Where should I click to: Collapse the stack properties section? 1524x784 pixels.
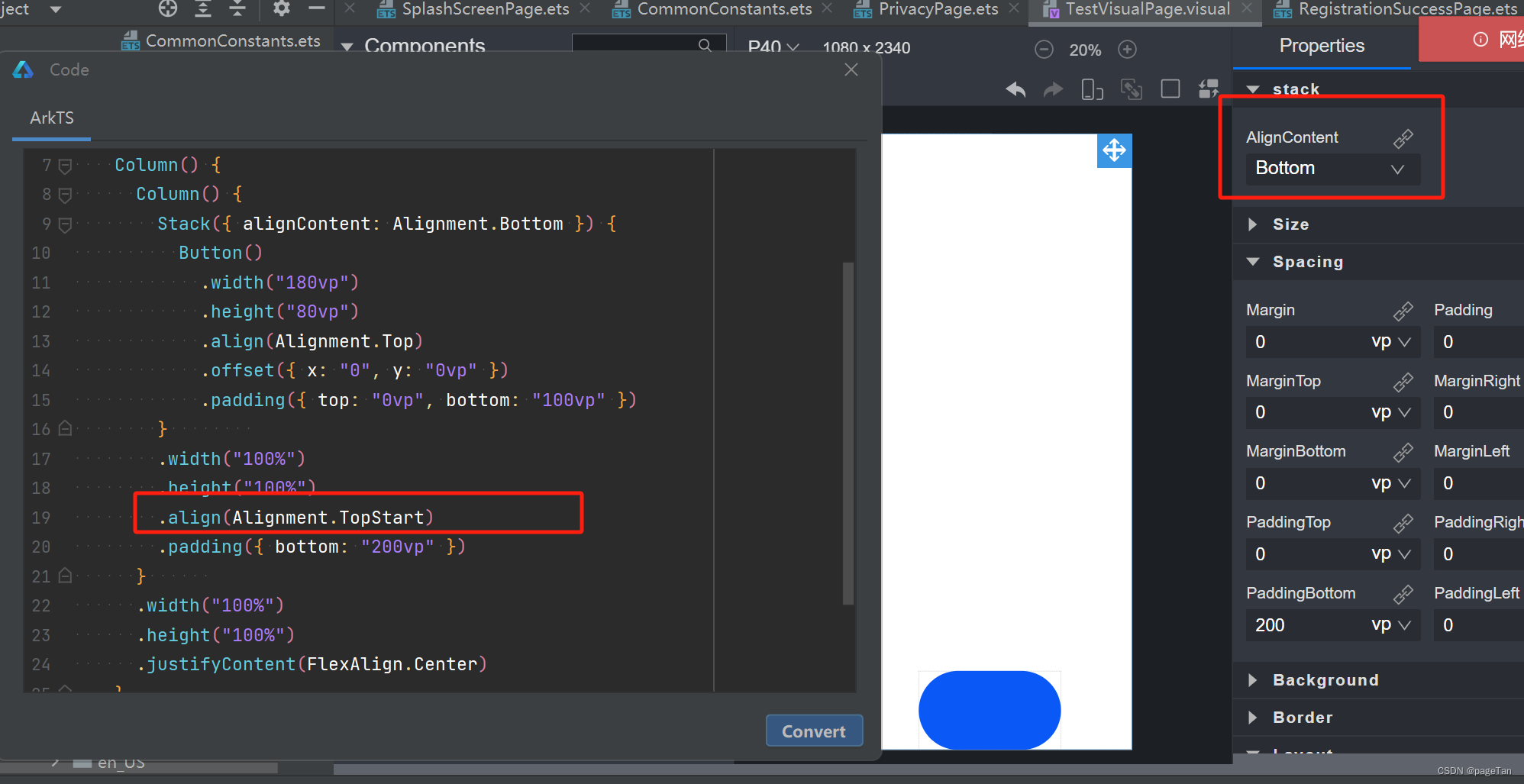click(x=1253, y=89)
